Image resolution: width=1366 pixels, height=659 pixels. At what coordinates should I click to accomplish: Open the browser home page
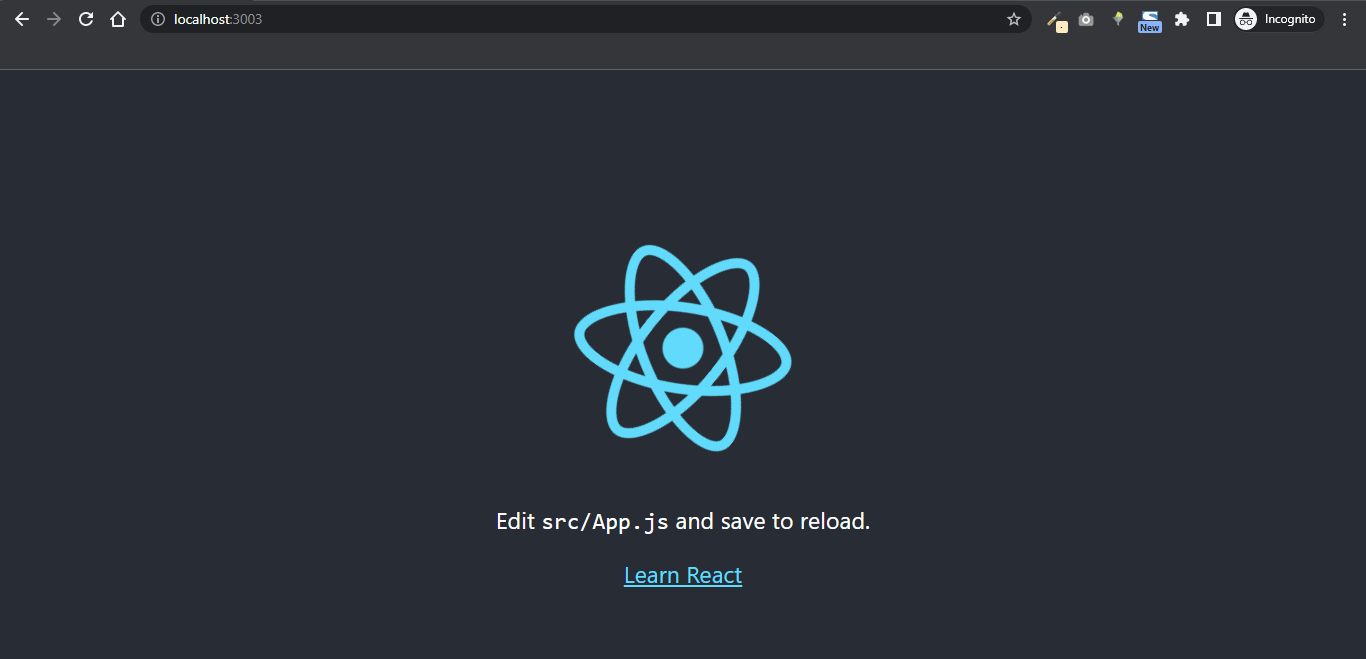118,19
